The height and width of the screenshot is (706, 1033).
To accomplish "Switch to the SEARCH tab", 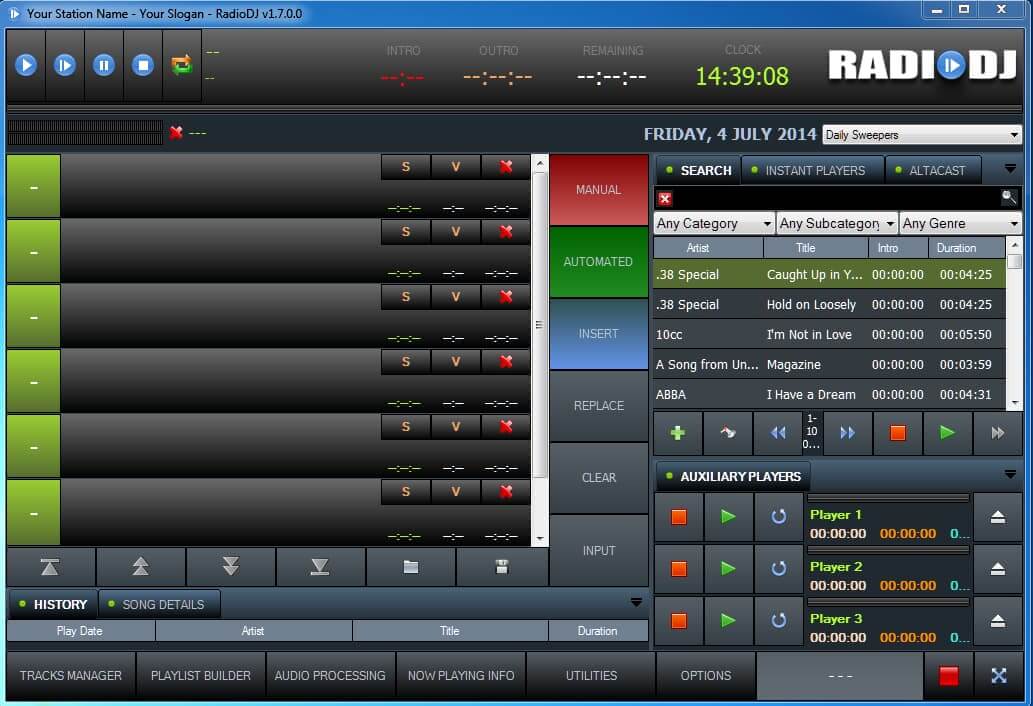I will (698, 171).
